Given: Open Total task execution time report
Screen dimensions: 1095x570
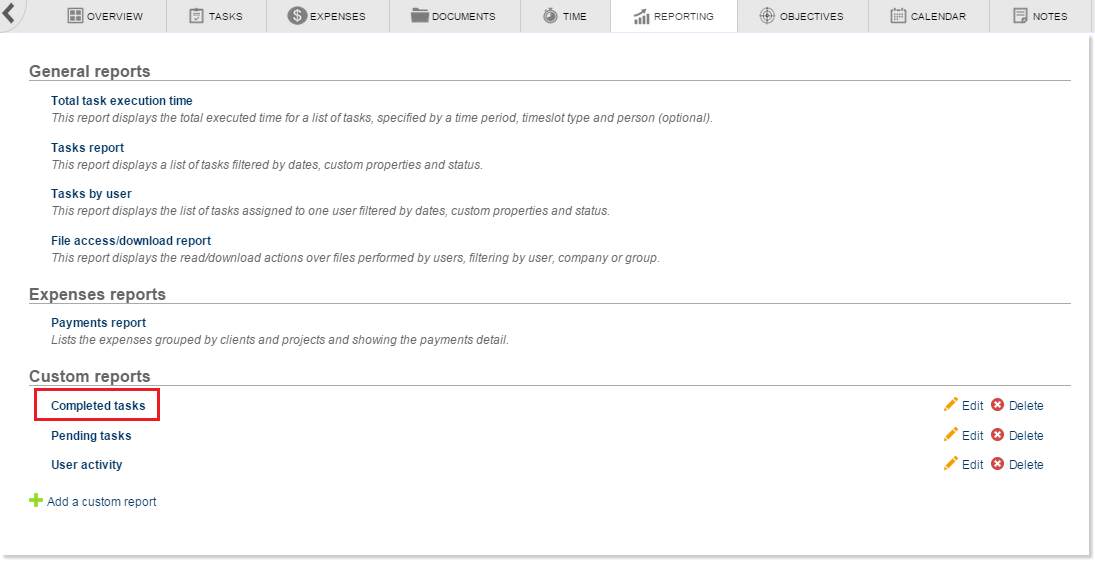Looking at the screenshot, I should tap(122, 101).
